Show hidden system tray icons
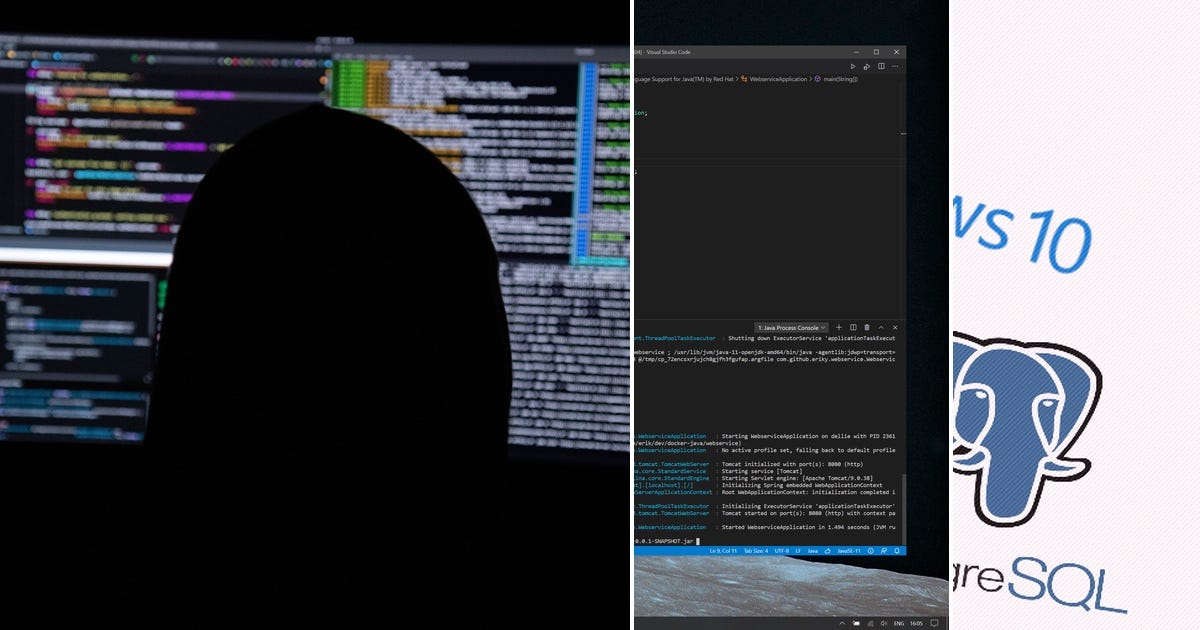Image resolution: width=1200 pixels, height=630 pixels. click(x=843, y=622)
